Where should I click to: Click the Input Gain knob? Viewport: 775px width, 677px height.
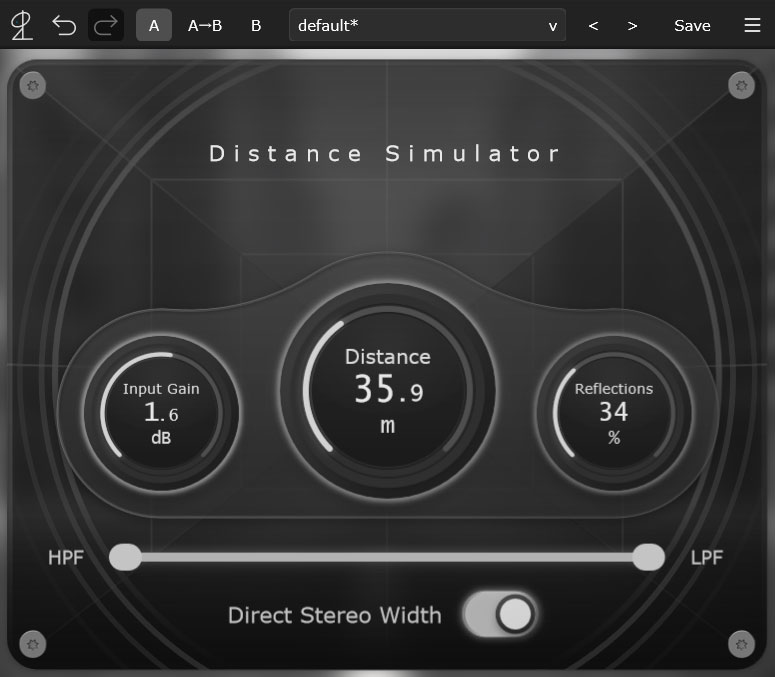pyautogui.click(x=161, y=413)
